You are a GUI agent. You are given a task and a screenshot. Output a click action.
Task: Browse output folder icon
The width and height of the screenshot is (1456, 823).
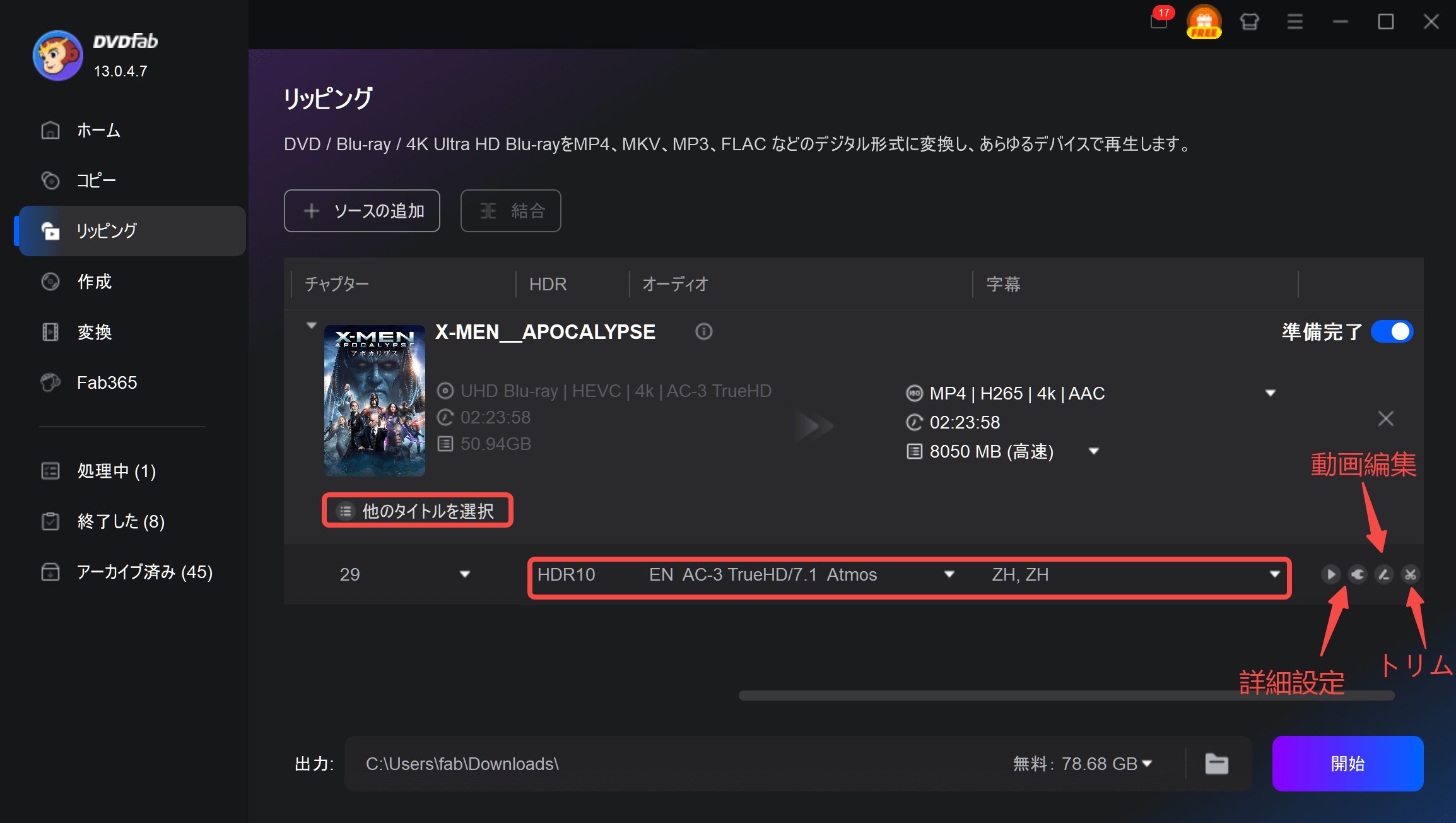coord(1216,764)
